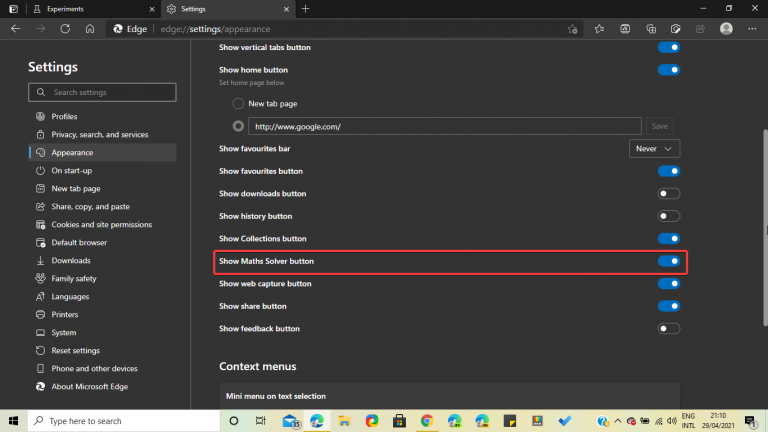Toggle Show vertical tabs button off
768x432 pixels.
click(669, 48)
